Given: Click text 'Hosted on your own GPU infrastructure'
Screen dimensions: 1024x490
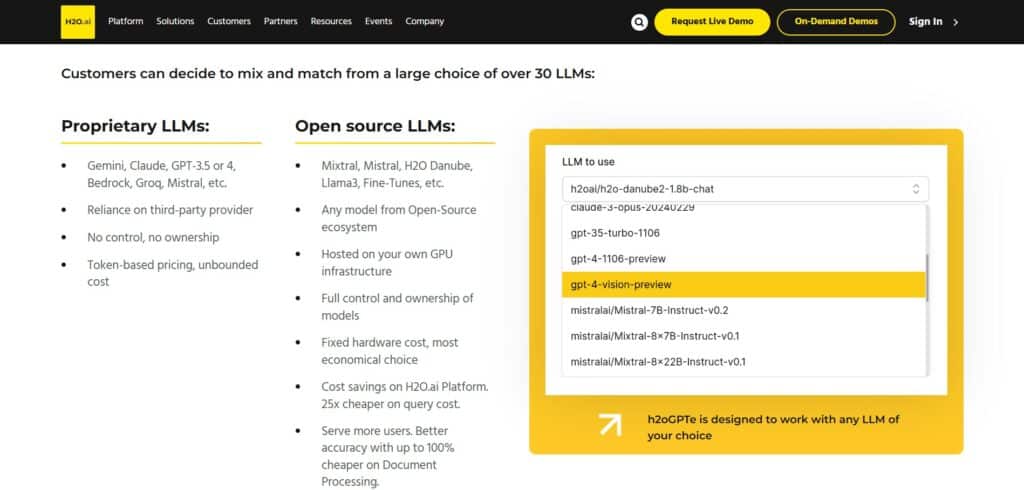Looking at the screenshot, I should pyautogui.click(x=389, y=262).
